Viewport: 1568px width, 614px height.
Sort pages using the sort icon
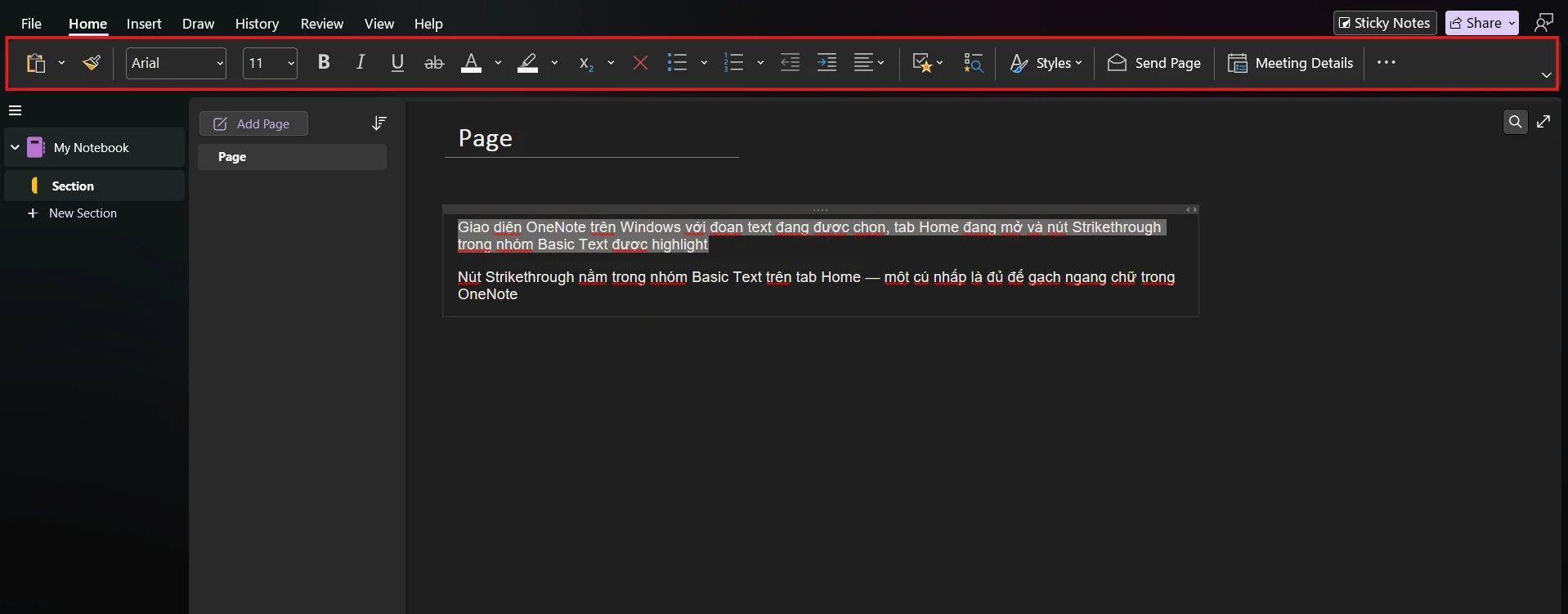pyautogui.click(x=379, y=123)
